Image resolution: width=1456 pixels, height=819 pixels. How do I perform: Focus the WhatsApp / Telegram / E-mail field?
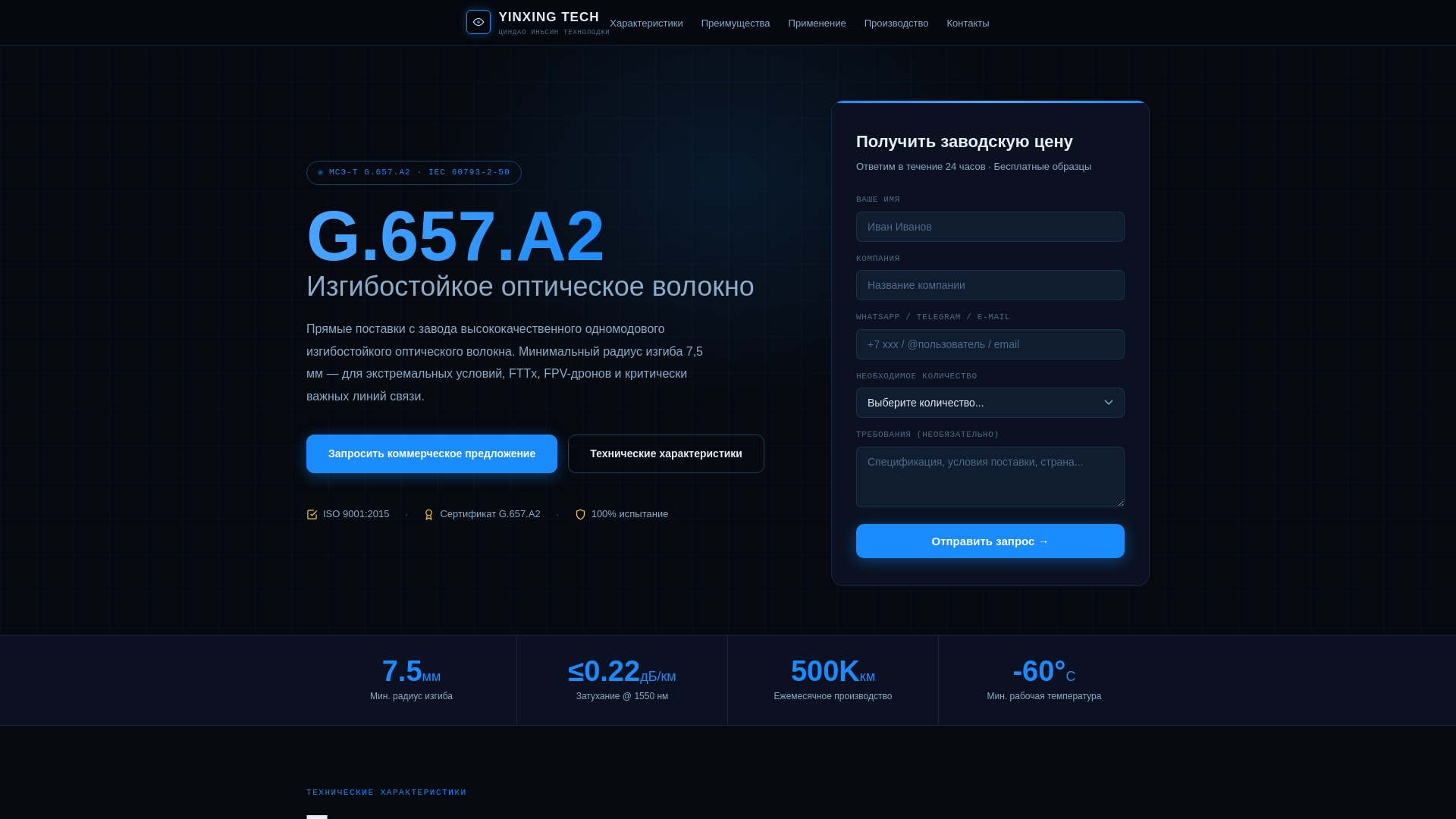click(990, 344)
